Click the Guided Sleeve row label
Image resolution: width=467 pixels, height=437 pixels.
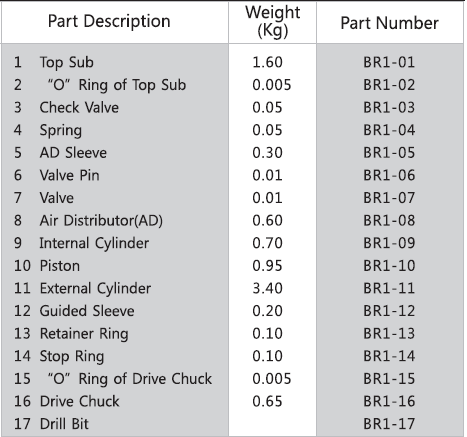coord(87,311)
